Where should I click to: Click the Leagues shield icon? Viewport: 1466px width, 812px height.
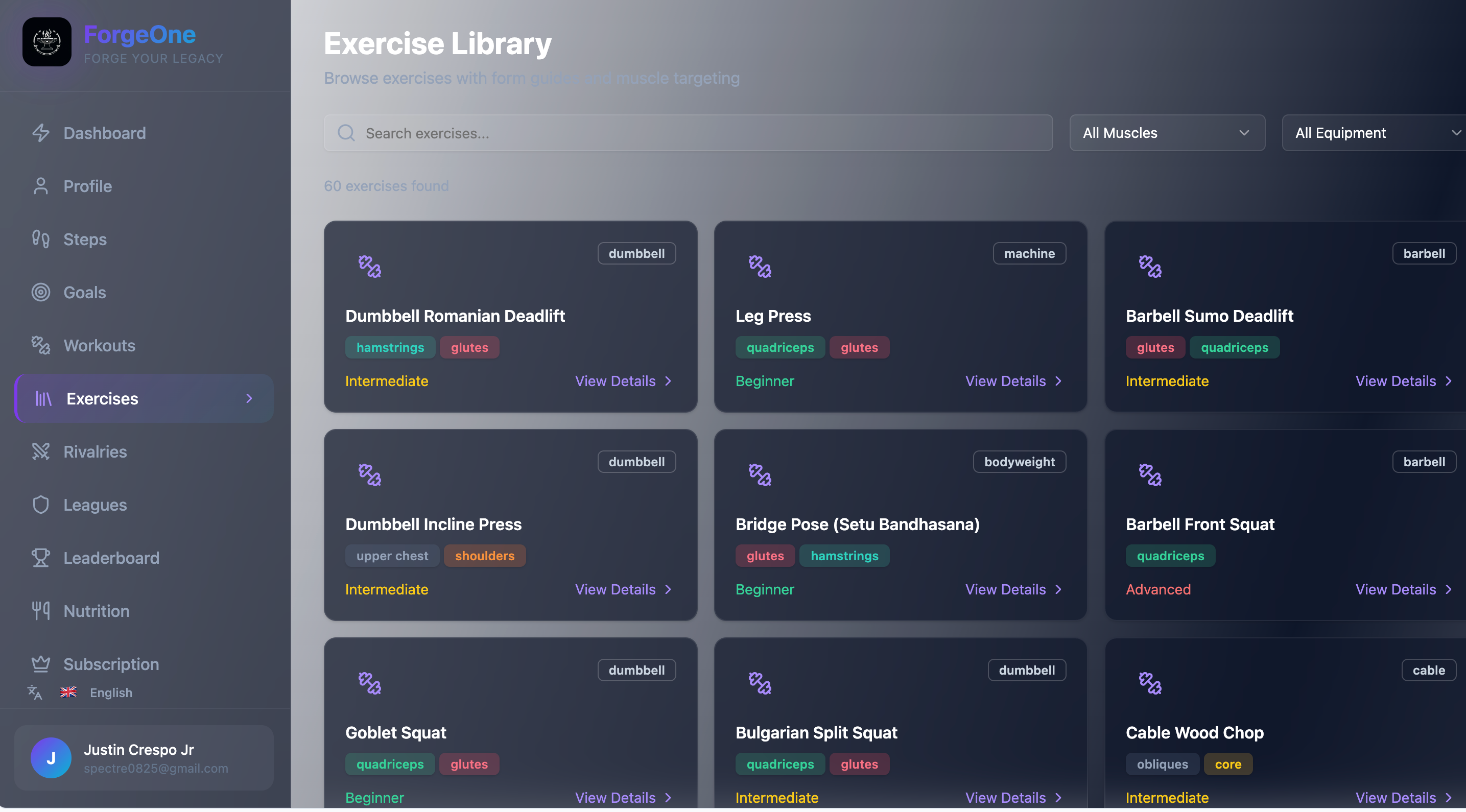tap(40, 505)
